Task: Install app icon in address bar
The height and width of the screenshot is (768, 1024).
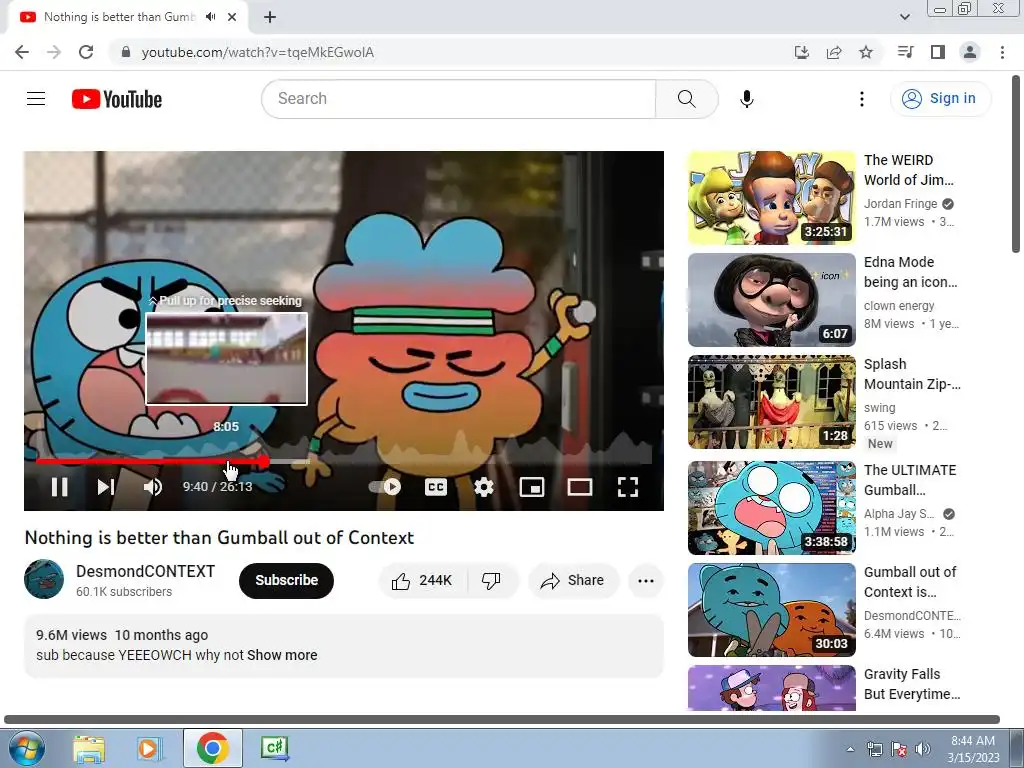Action: pyautogui.click(x=801, y=52)
